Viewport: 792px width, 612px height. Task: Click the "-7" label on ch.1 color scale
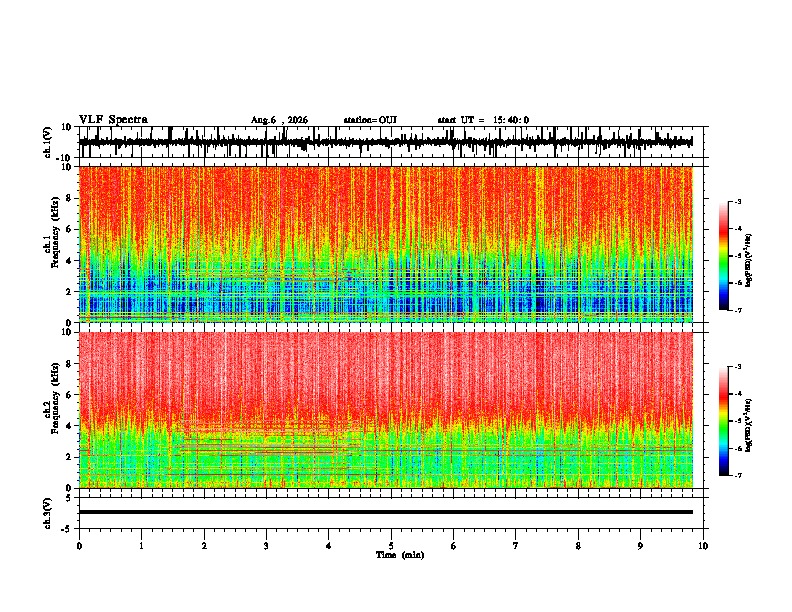pos(737,310)
